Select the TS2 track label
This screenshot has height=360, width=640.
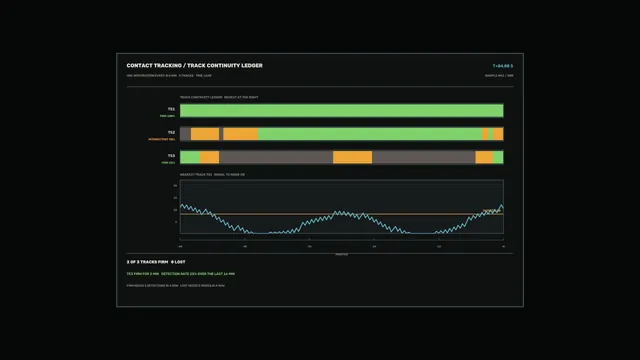(171, 132)
